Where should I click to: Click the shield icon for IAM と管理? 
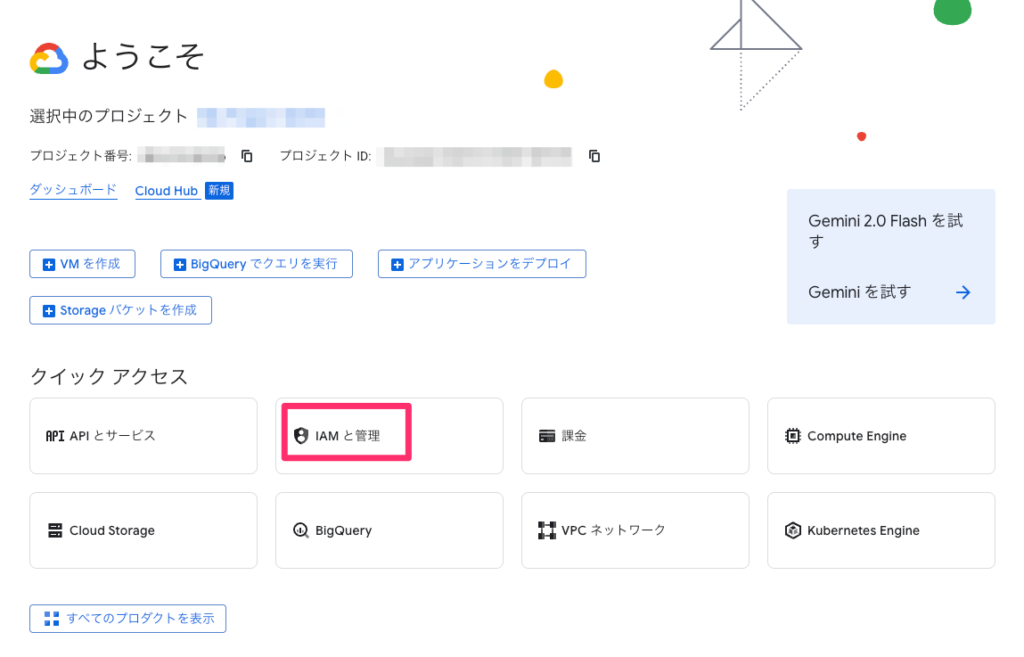tap(300, 436)
